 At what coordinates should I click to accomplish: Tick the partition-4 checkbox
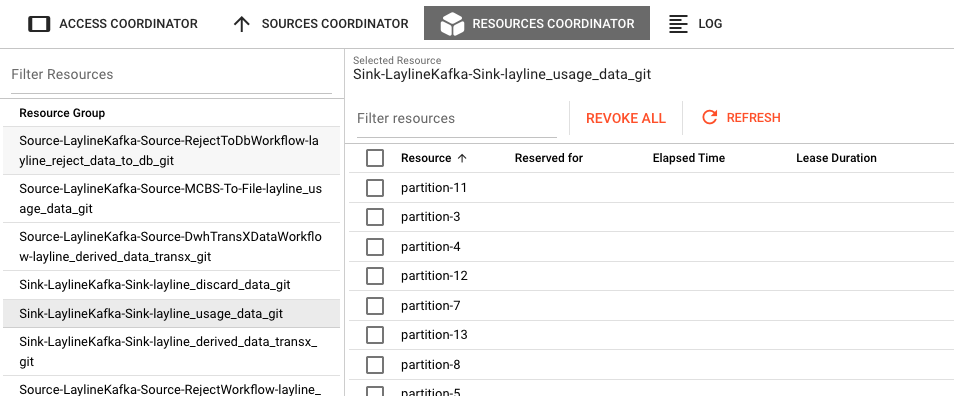click(x=375, y=247)
